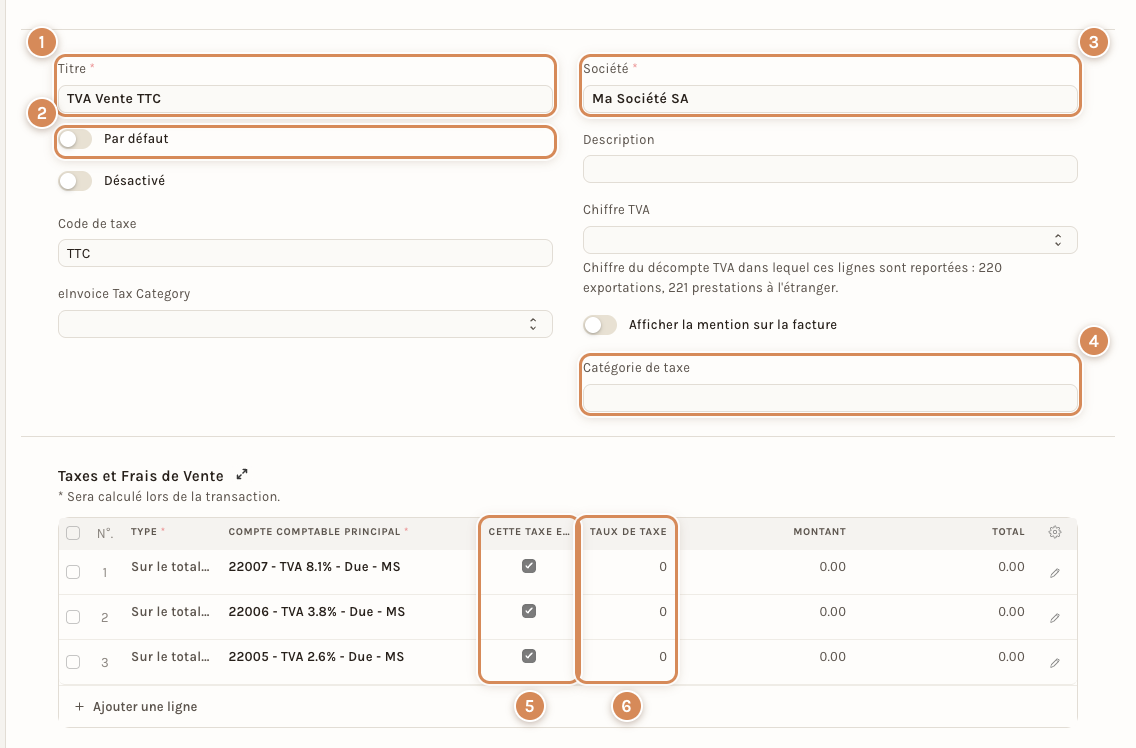Edit row 1 with pencil icon
The height and width of the screenshot is (748, 1136).
click(1055, 573)
